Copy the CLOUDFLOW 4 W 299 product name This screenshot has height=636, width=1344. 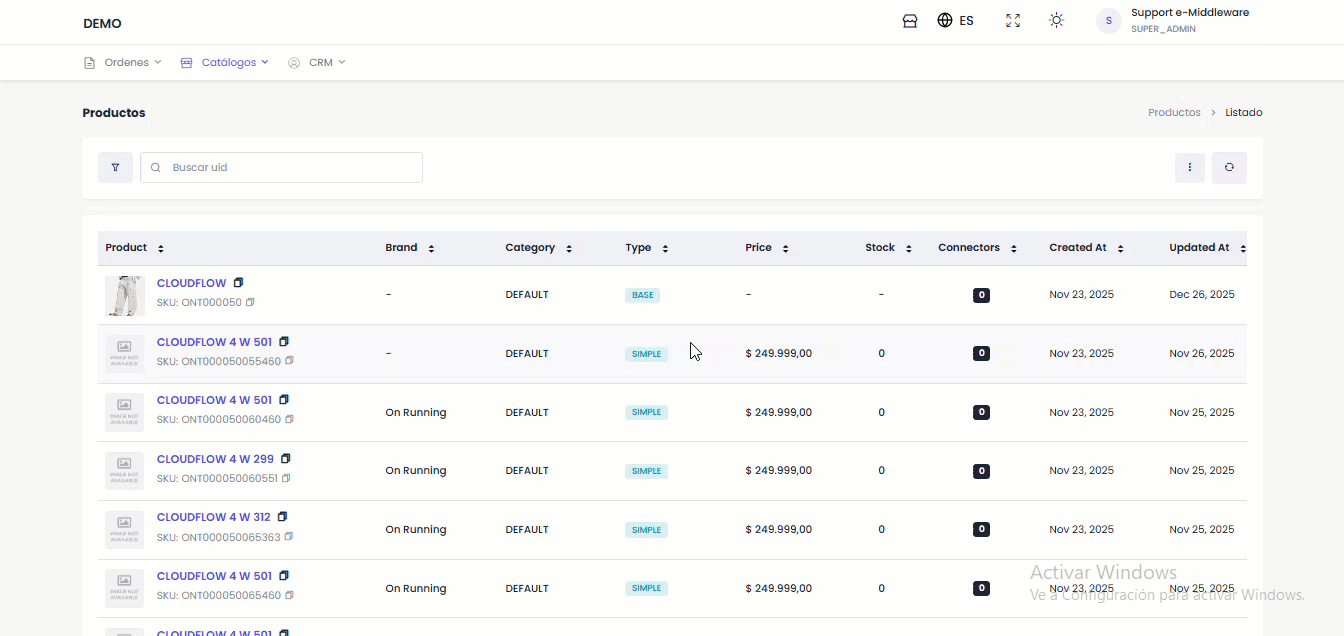[286, 459]
